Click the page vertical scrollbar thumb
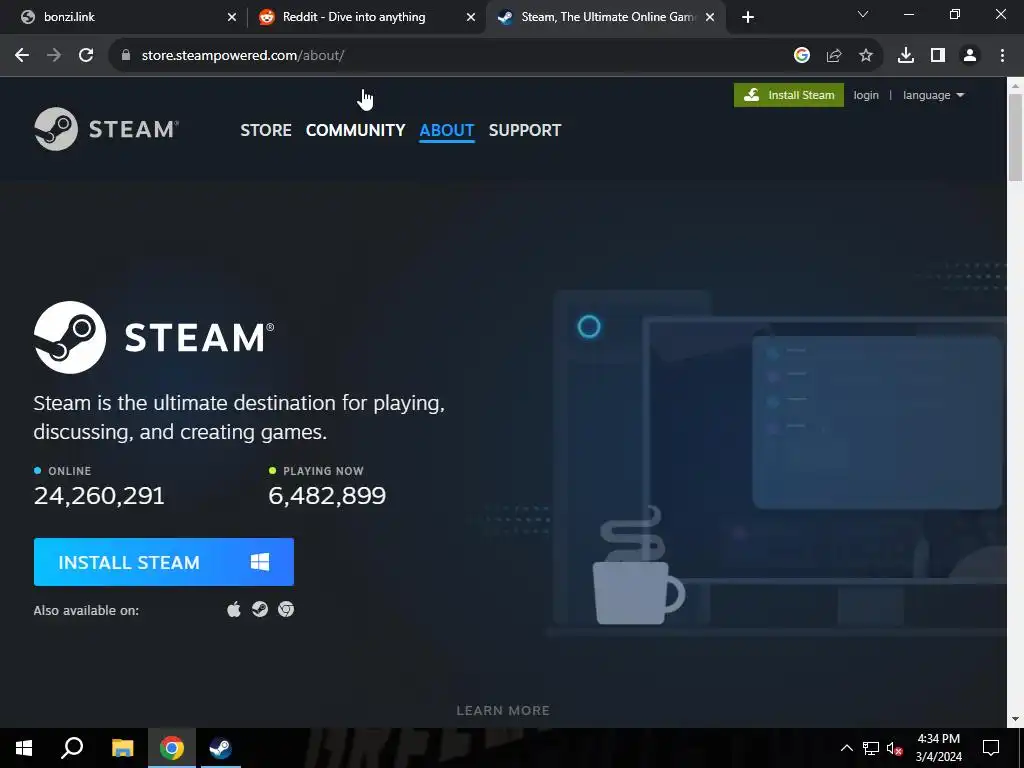Screen dimensions: 1024x768 [x=1016, y=136]
